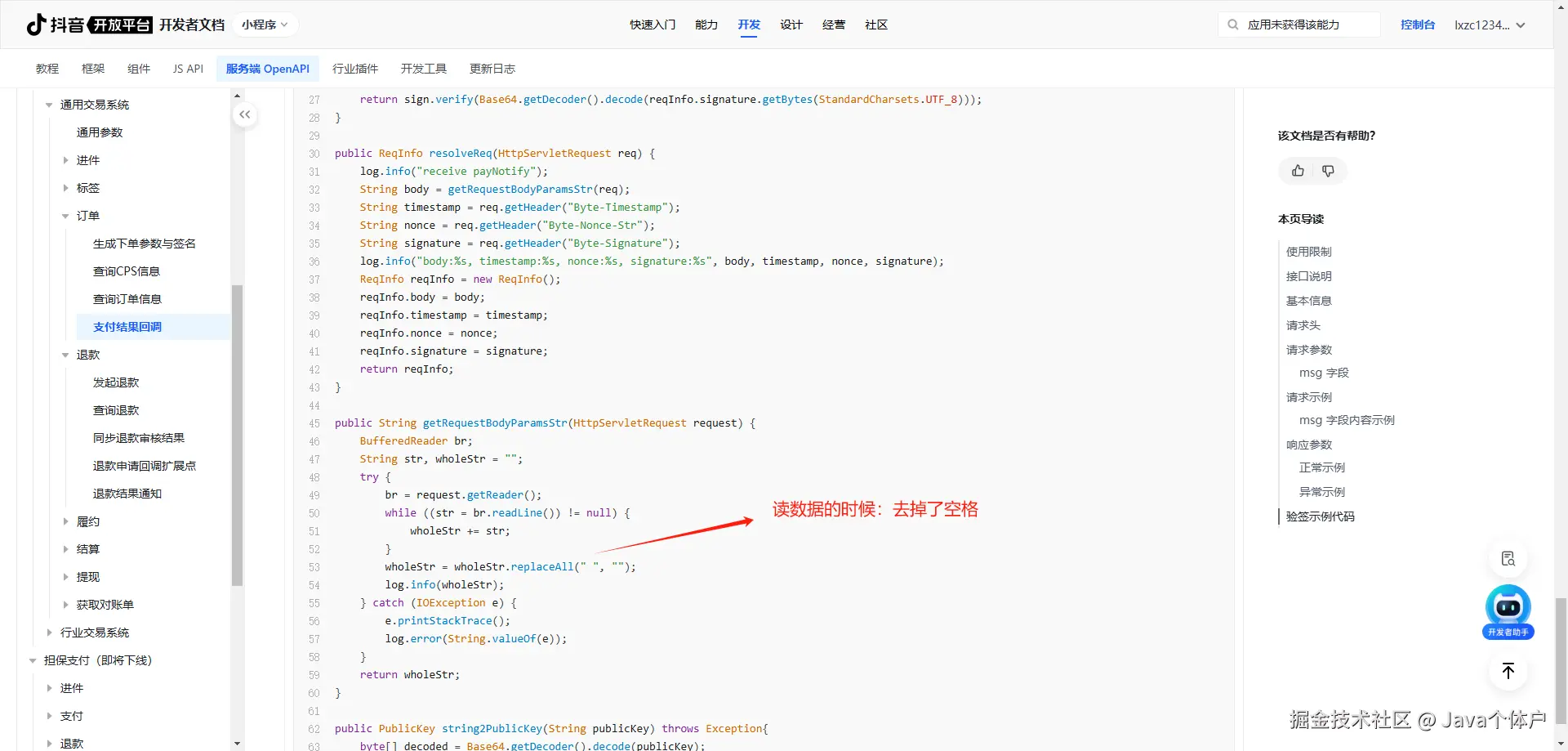
Task: Jump to 请求头 section
Action: pos(1303,325)
